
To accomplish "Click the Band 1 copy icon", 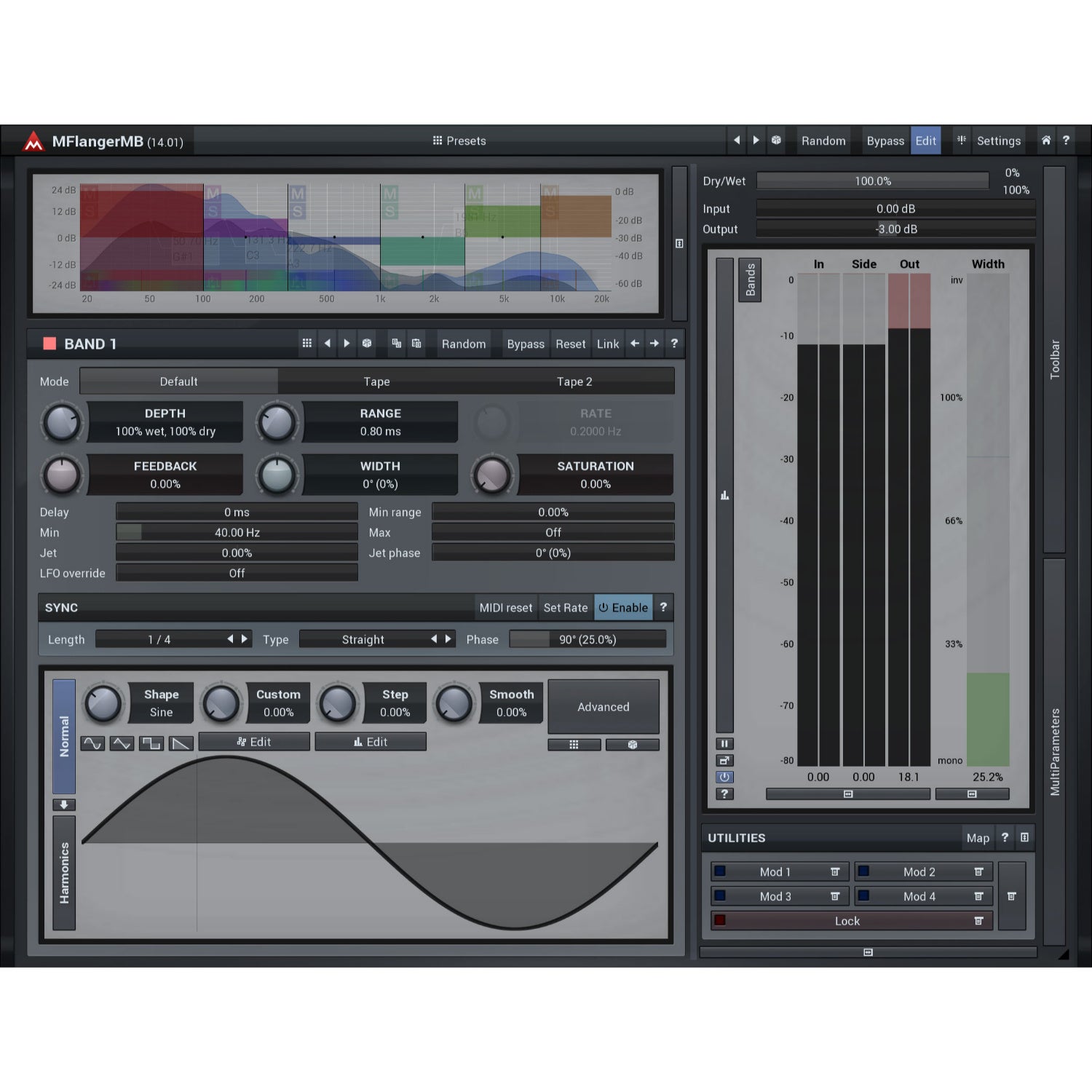I will tap(396, 344).
